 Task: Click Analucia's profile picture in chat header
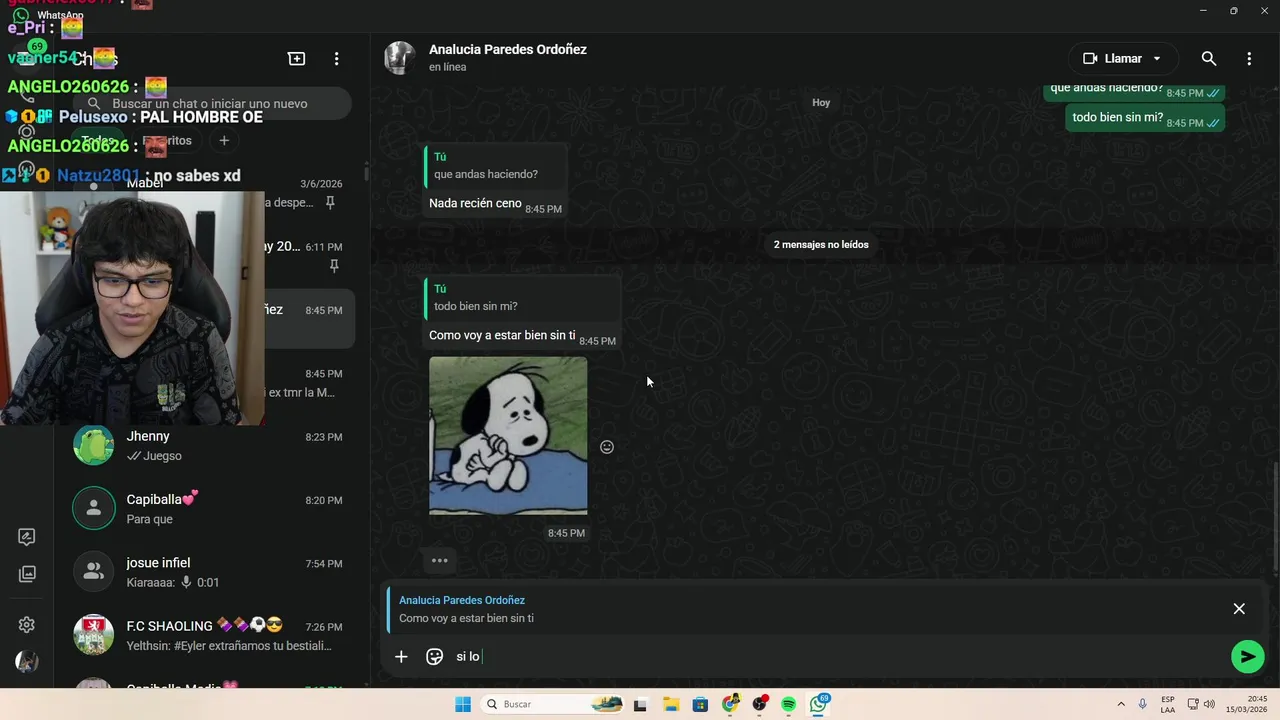click(x=400, y=58)
